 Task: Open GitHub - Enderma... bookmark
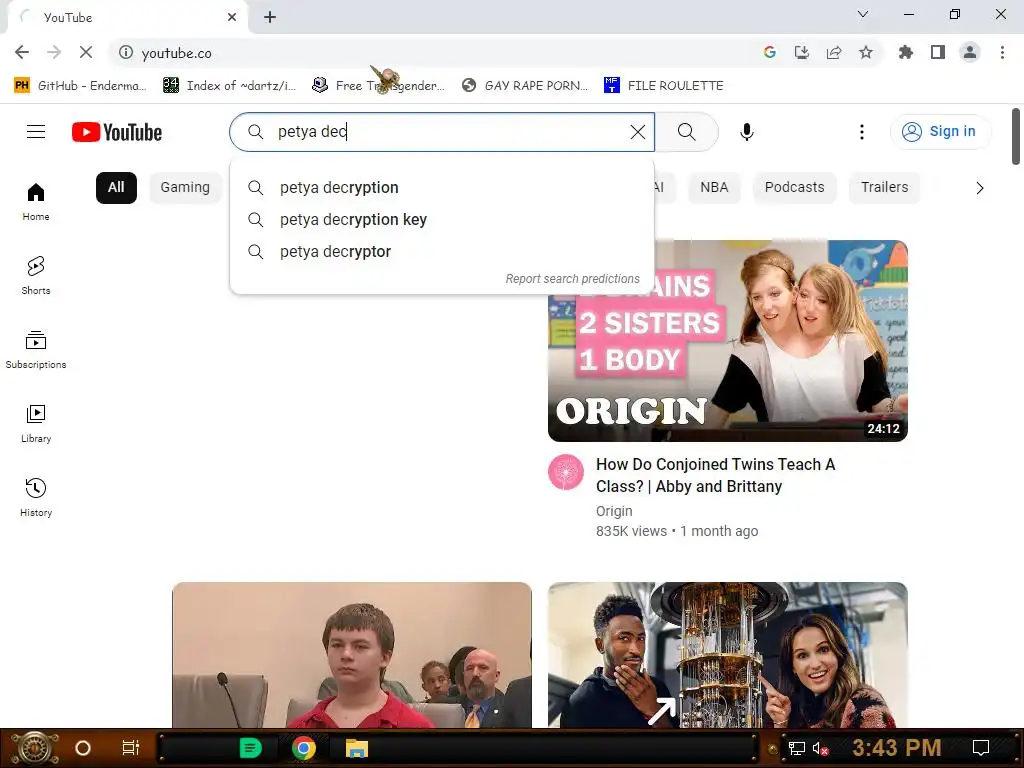coord(80,86)
